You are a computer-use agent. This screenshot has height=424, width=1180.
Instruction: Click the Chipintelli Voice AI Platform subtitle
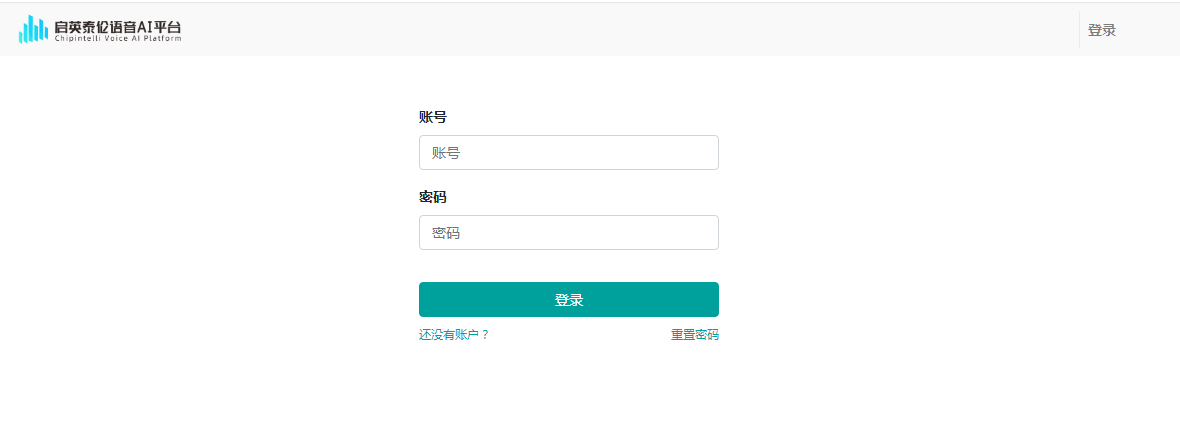click(x=117, y=40)
